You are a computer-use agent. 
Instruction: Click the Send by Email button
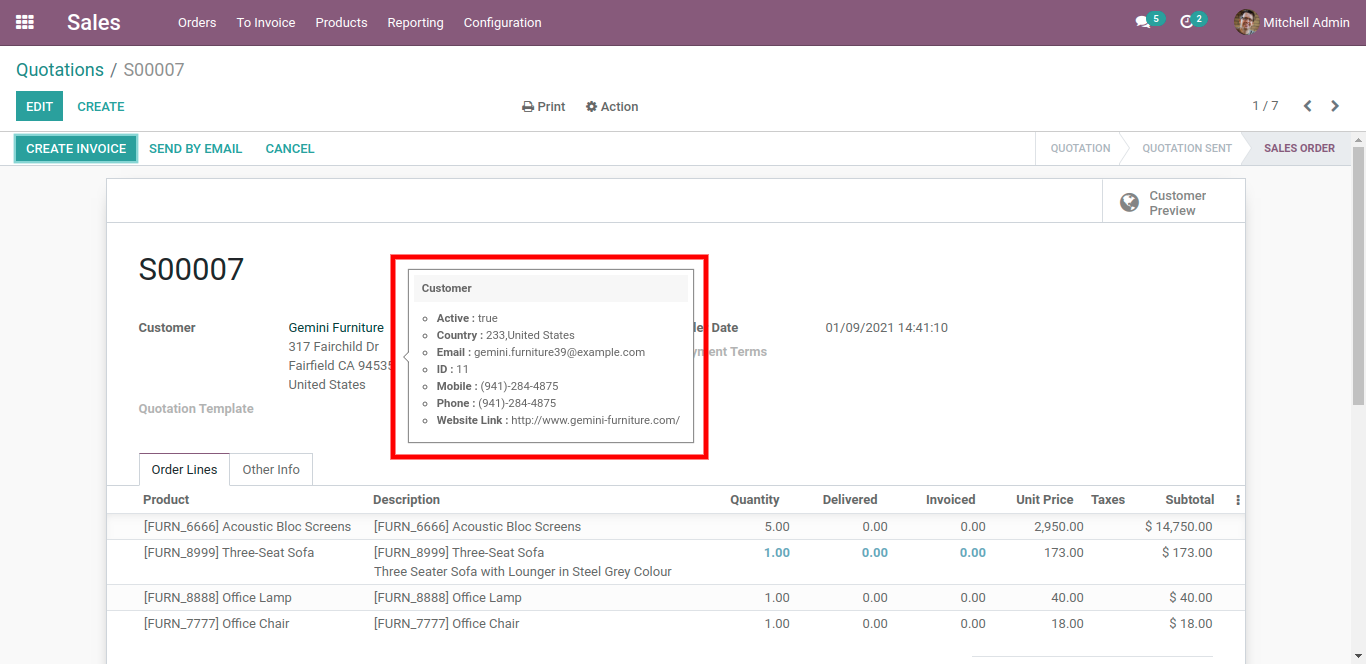(x=195, y=149)
